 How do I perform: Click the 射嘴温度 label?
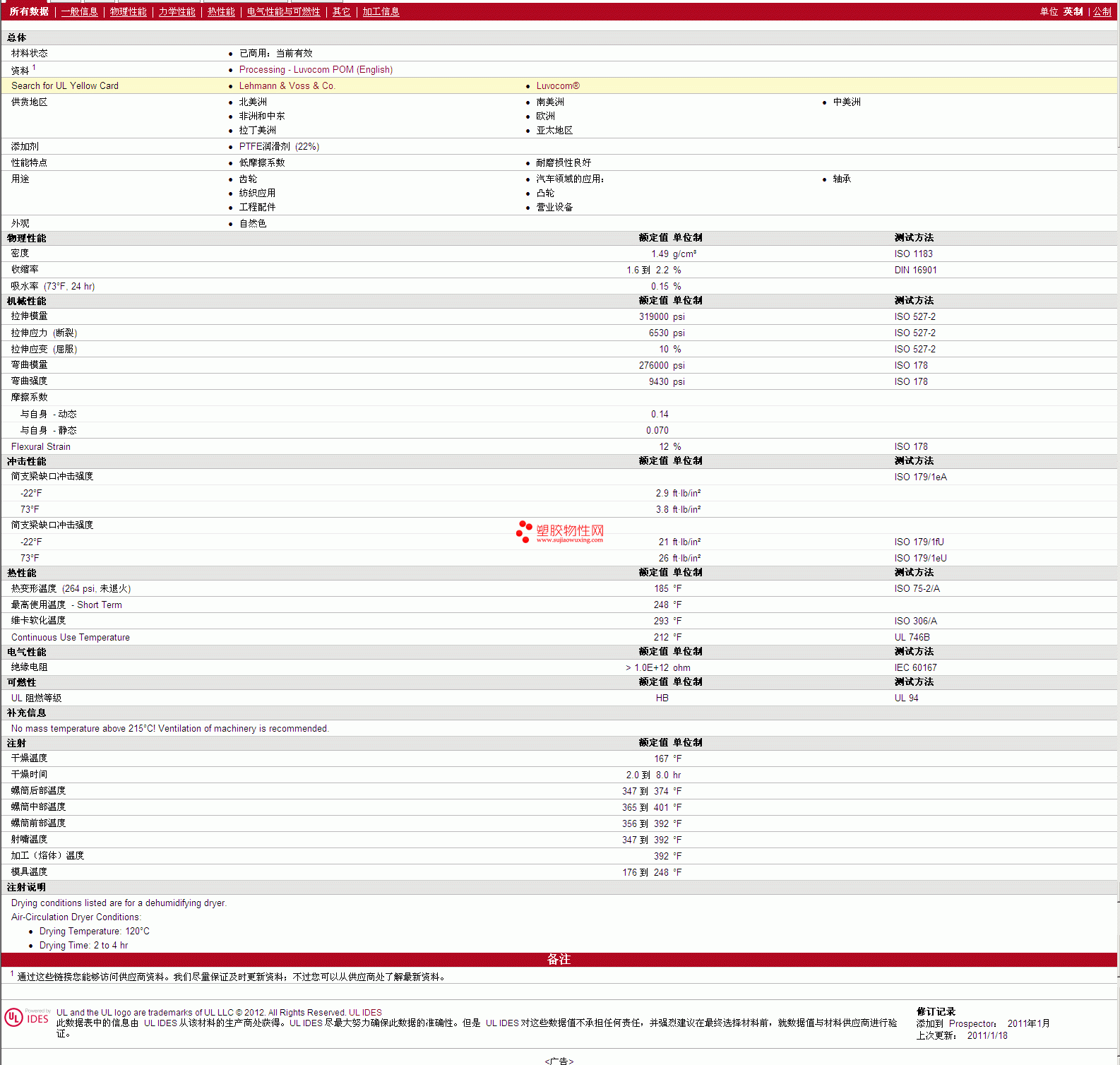point(29,839)
